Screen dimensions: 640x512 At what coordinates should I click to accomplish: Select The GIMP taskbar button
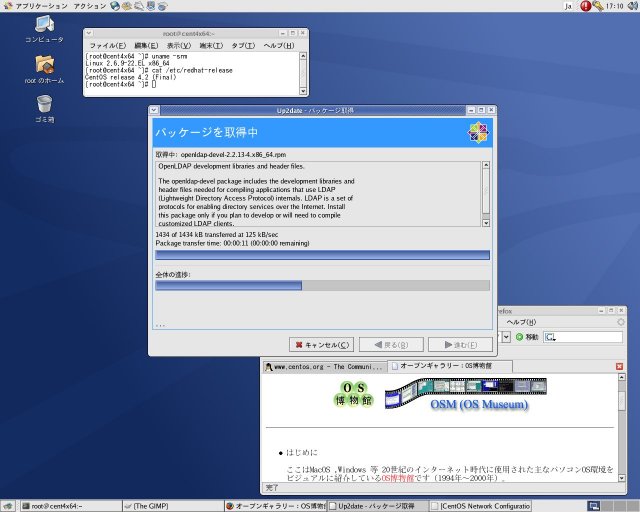[x=173, y=506]
